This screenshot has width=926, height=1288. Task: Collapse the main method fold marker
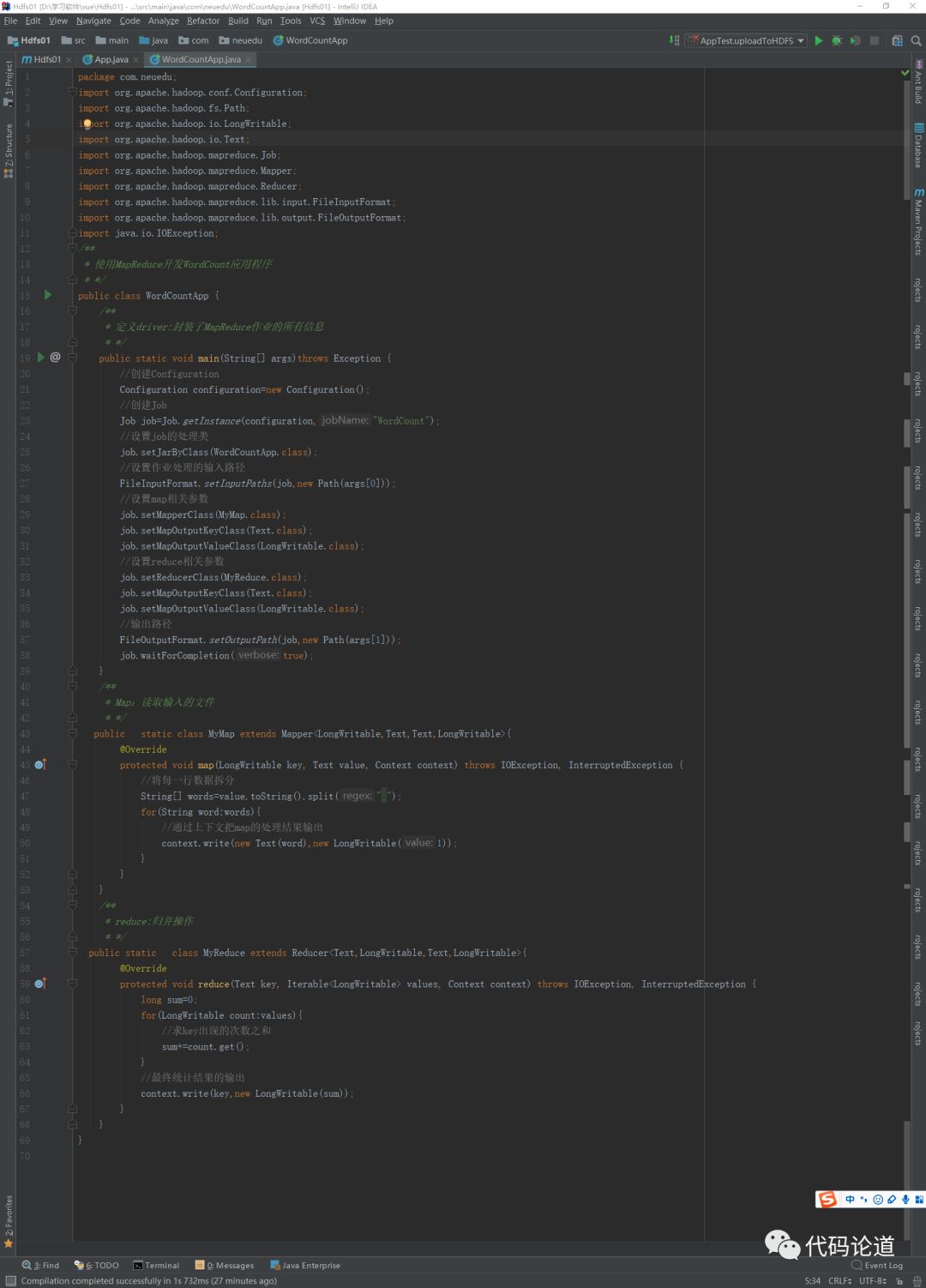pyautogui.click(x=73, y=358)
